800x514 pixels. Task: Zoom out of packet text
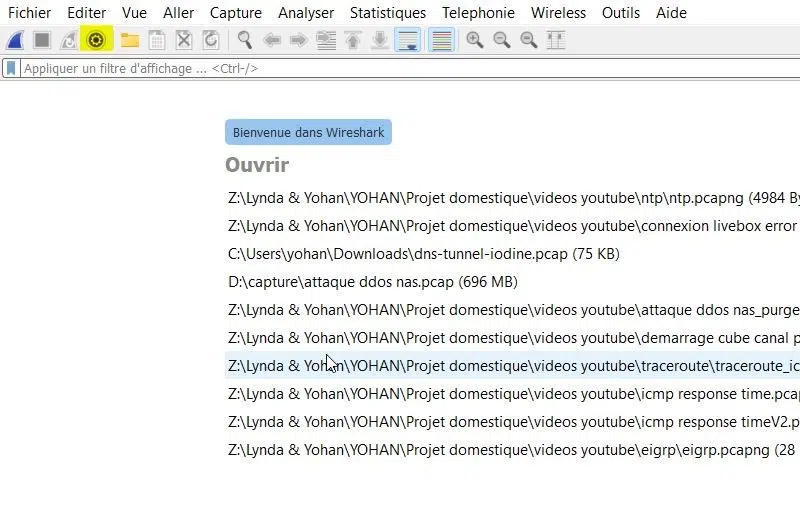click(x=502, y=40)
